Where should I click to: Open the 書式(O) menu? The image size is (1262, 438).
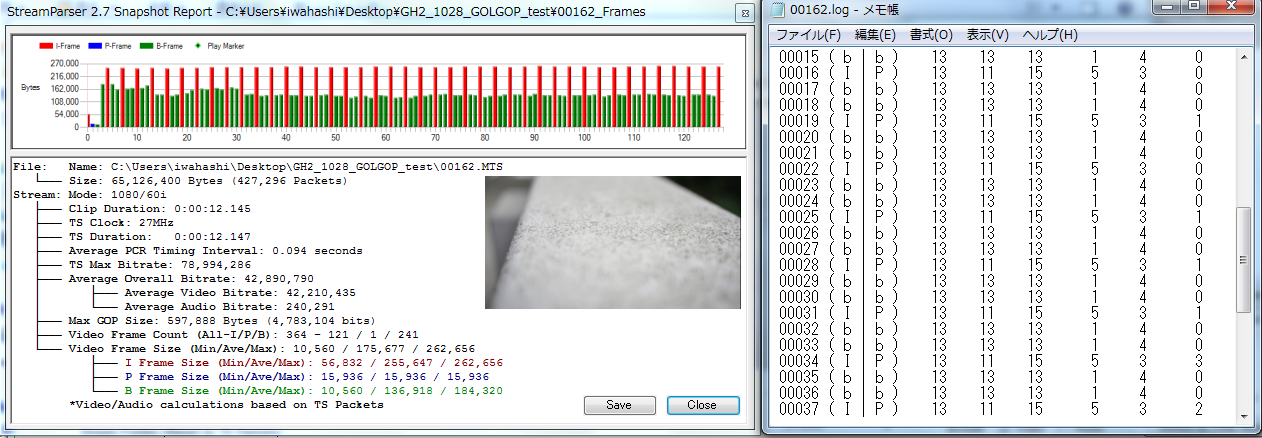[x=930, y=35]
